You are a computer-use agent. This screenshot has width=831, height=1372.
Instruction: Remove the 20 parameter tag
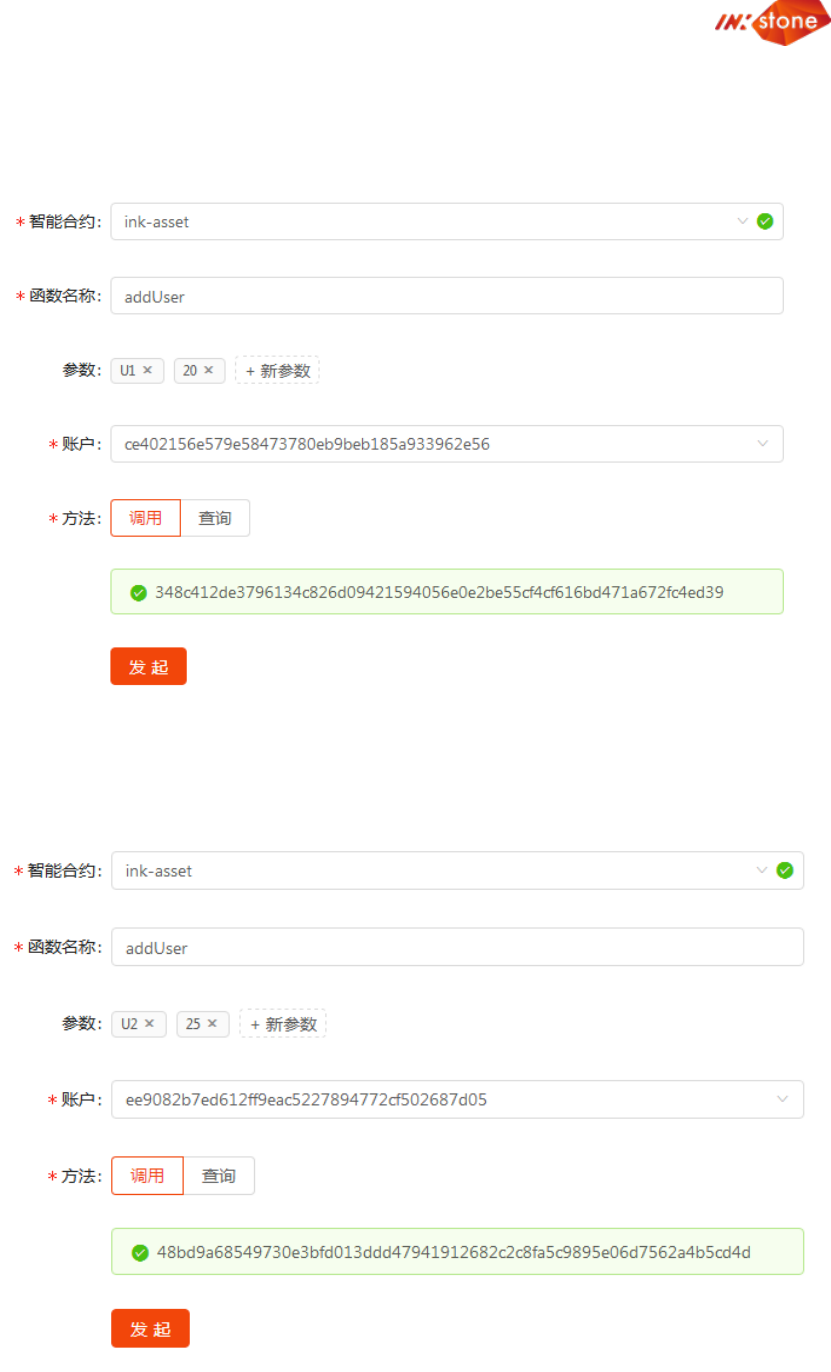click(x=208, y=370)
